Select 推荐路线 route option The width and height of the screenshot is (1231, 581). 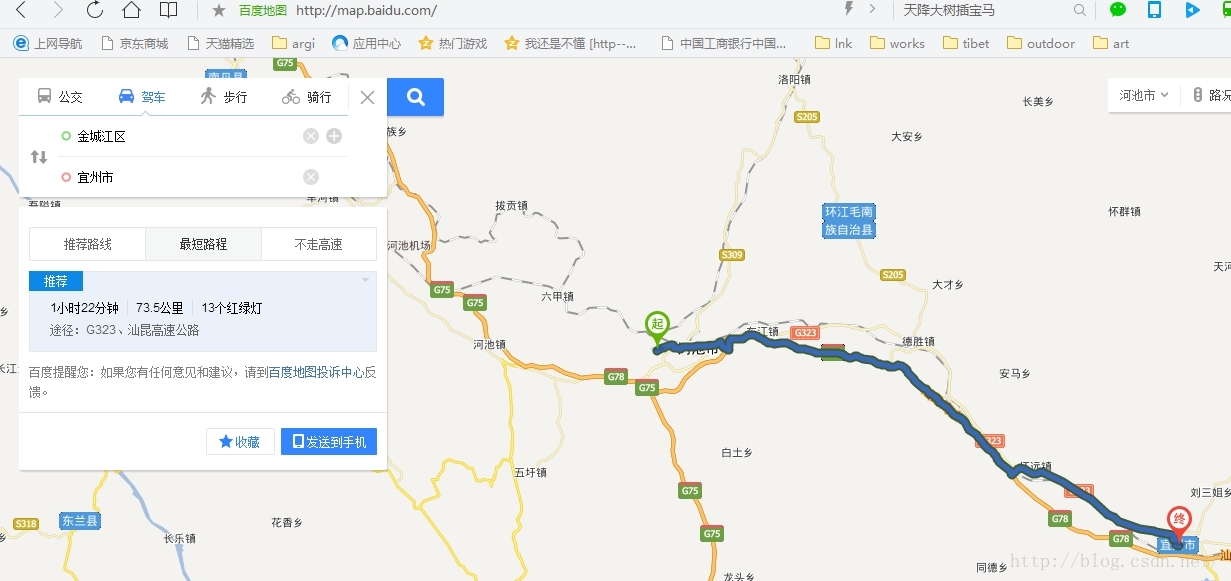coord(88,244)
